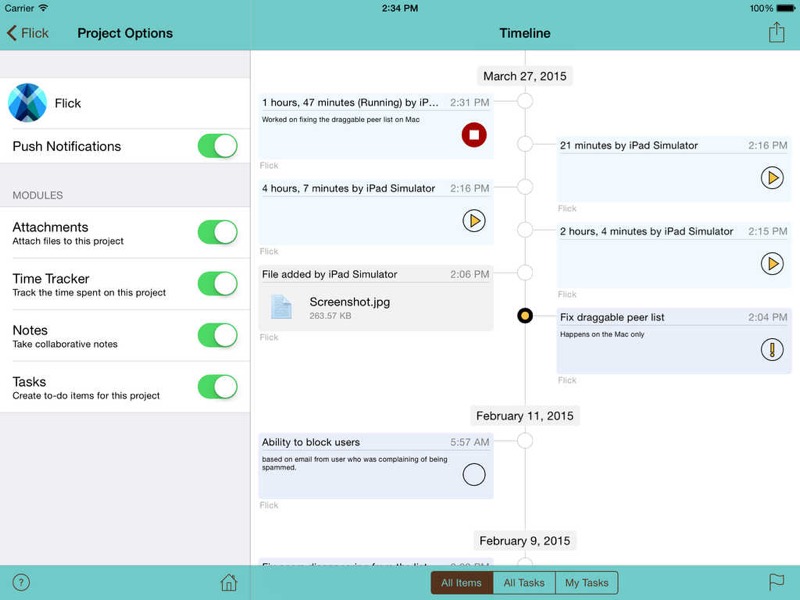Disable the Notes module switch
Screen dimensions: 800x600
click(217, 336)
